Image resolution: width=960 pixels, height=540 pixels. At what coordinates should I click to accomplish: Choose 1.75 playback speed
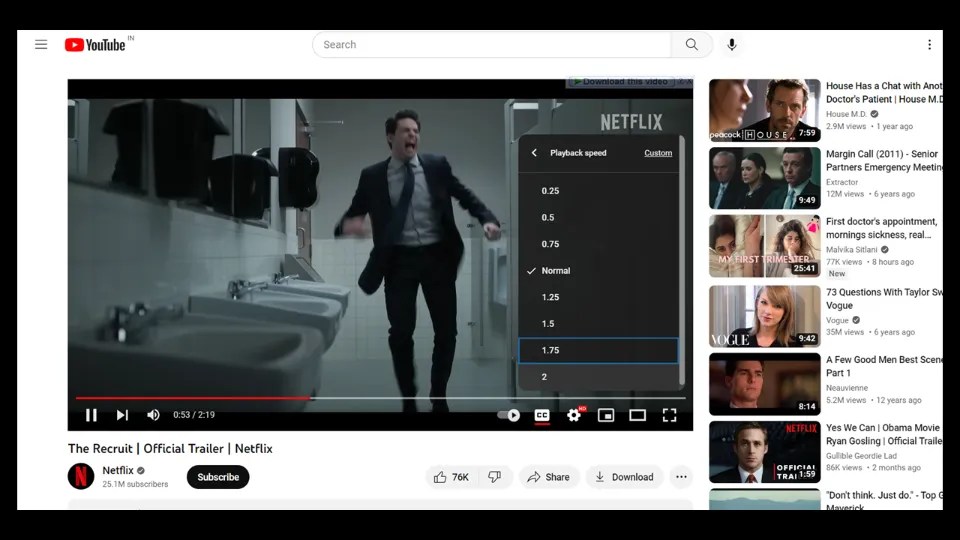pos(598,350)
